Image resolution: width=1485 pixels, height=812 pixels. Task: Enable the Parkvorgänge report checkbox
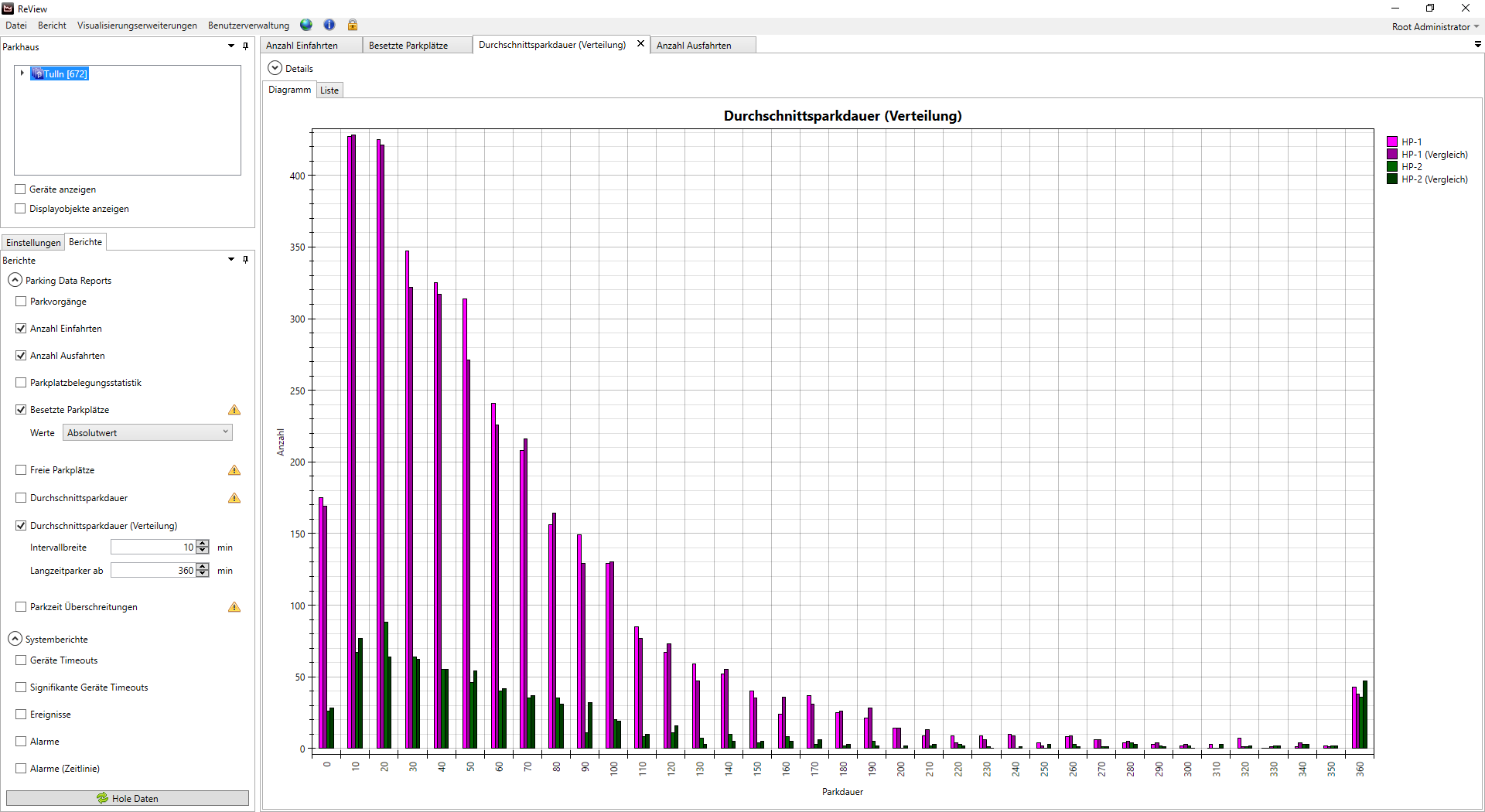pyautogui.click(x=21, y=302)
